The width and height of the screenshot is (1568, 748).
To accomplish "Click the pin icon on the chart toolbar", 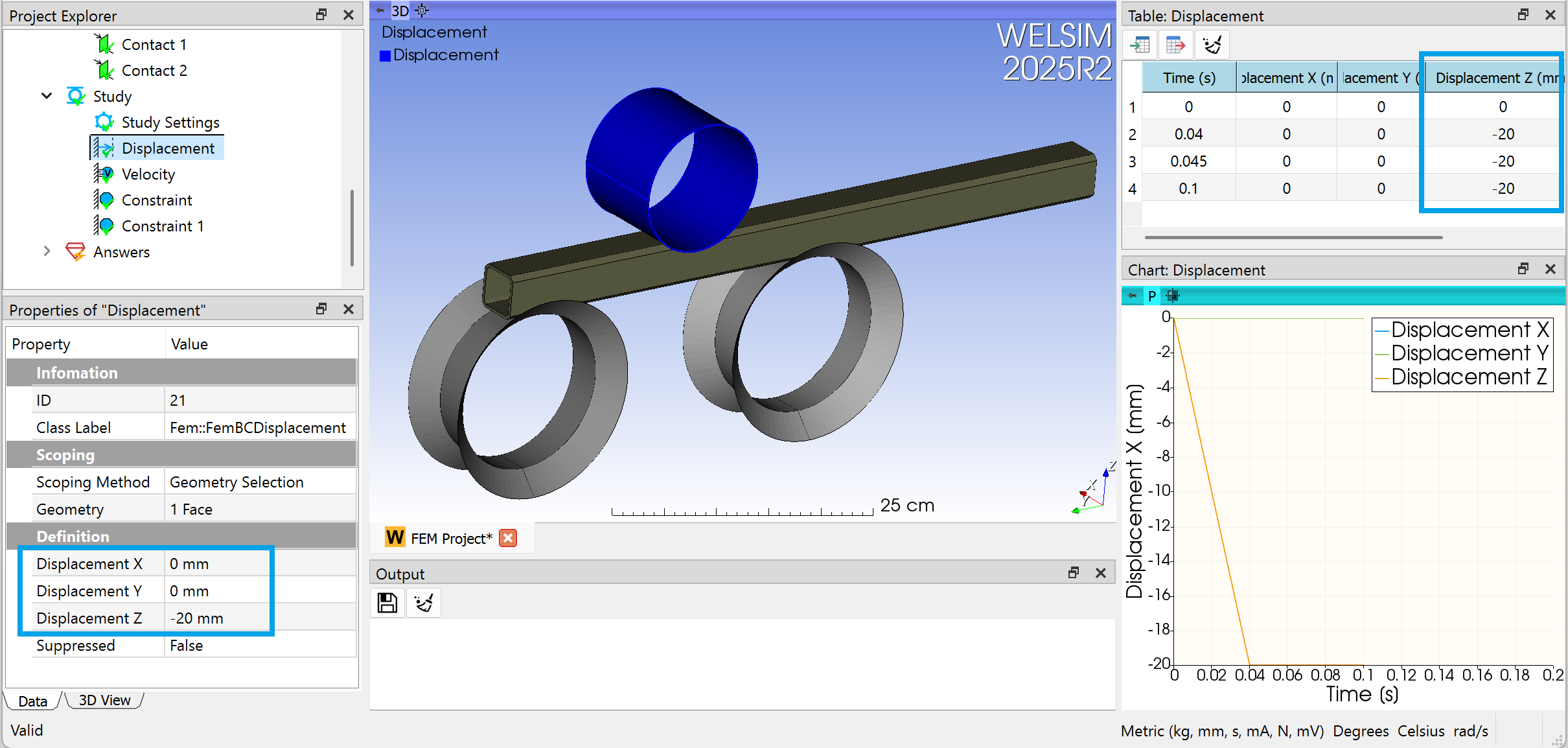I will [x=1132, y=296].
